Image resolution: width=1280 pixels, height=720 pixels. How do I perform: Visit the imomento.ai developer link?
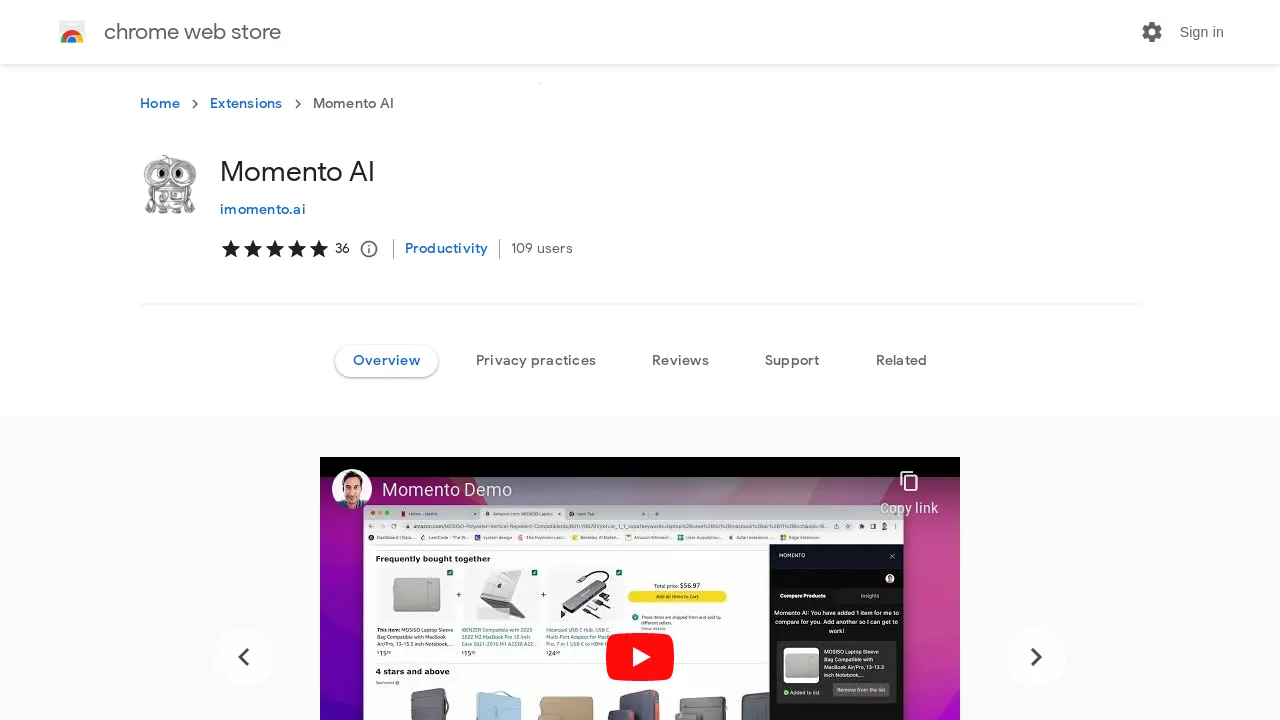[263, 209]
